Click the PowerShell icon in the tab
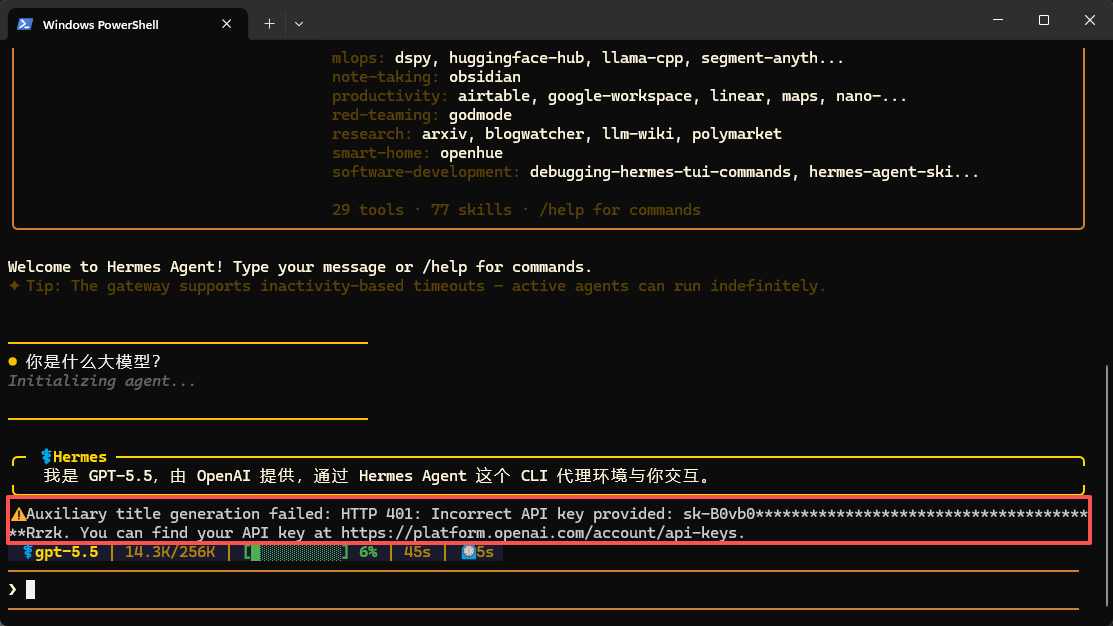Image resolution: width=1113 pixels, height=626 pixels. coord(25,24)
